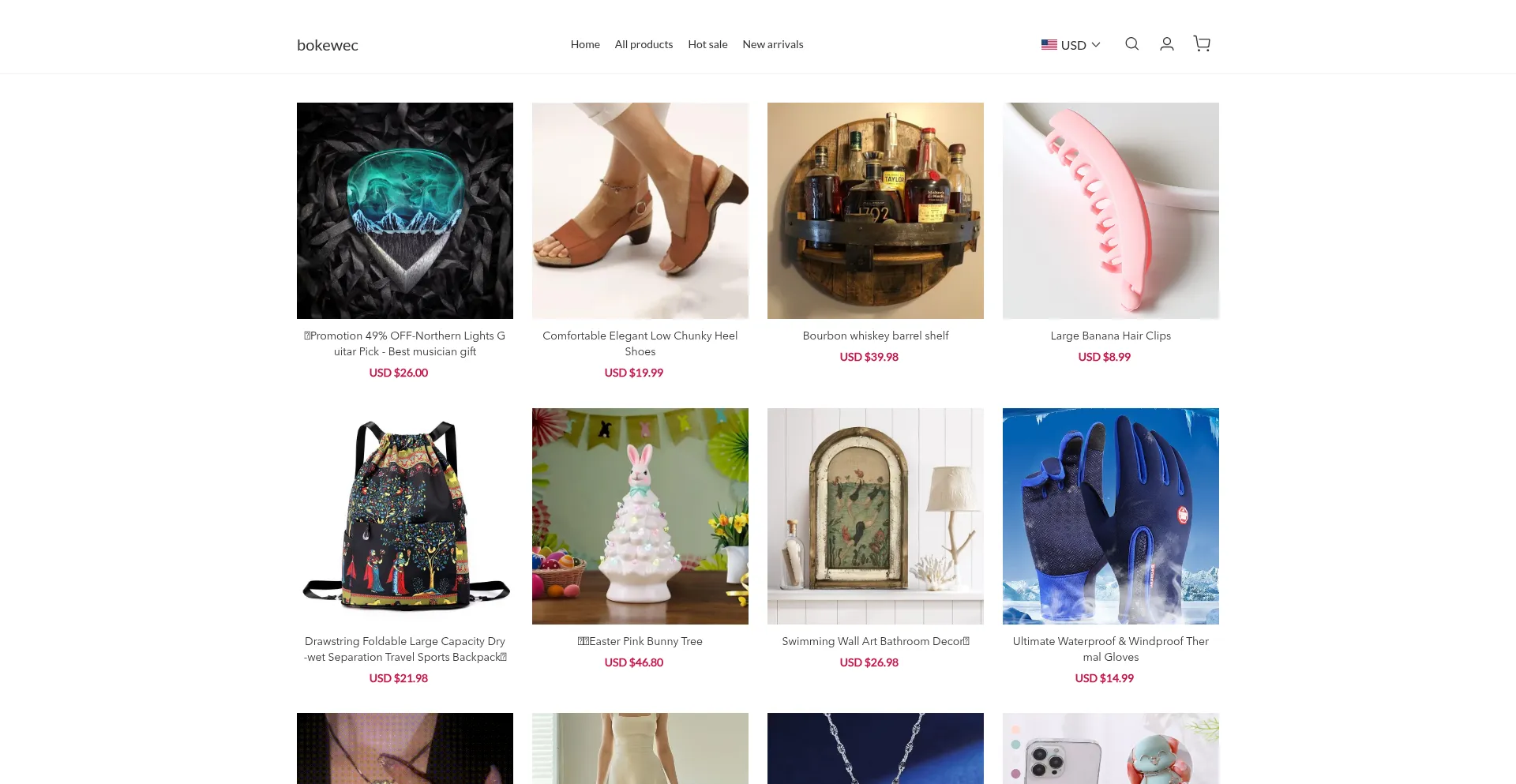
Task: Open the Bourbon whiskey barrel shelf image
Action: [x=876, y=211]
